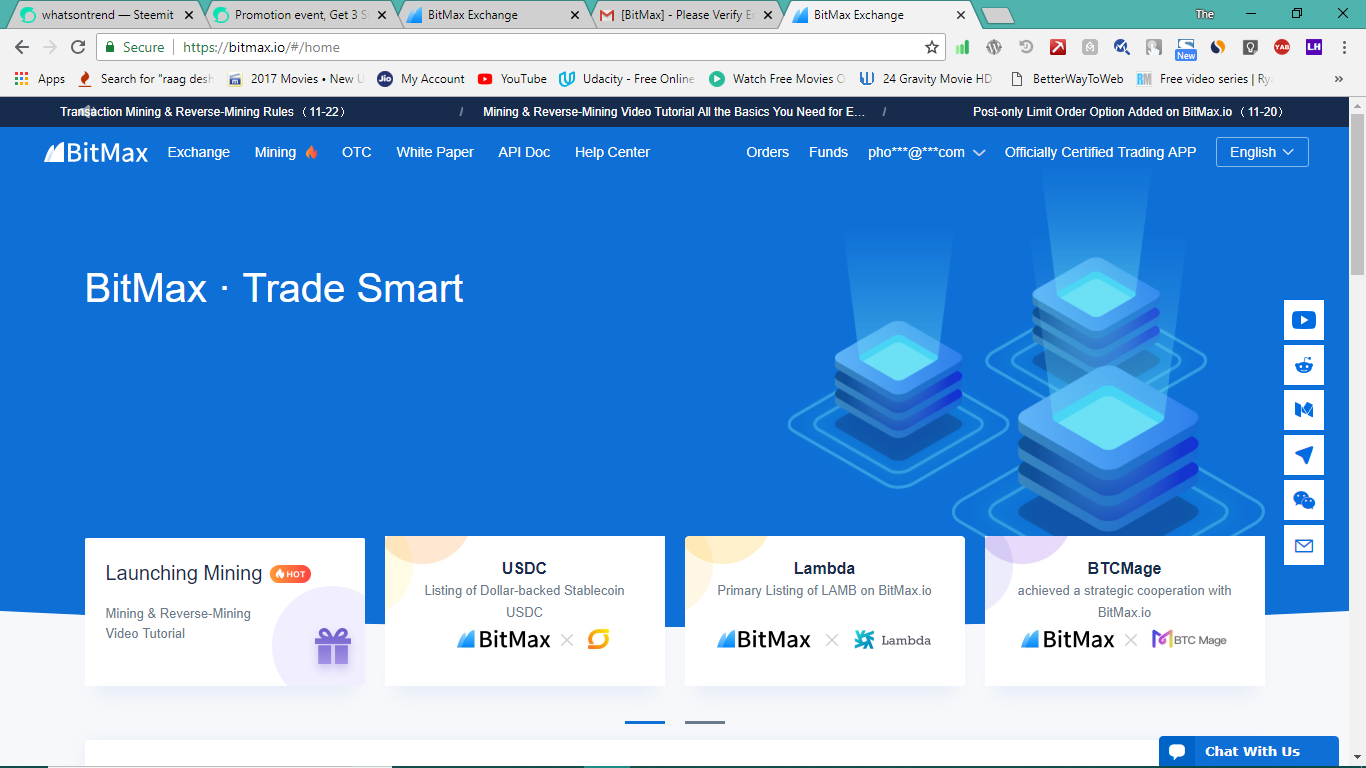The image size is (1366, 768).
Task: Open My Account Jio bookmark
Action: coord(421,79)
